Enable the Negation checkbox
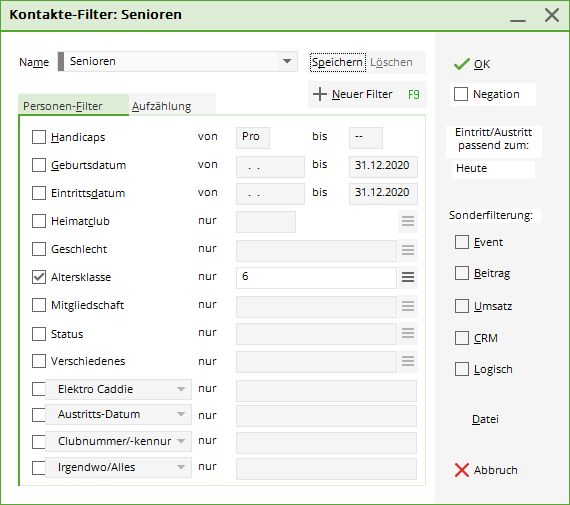The height and width of the screenshot is (505, 570). (x=461, y=94)
